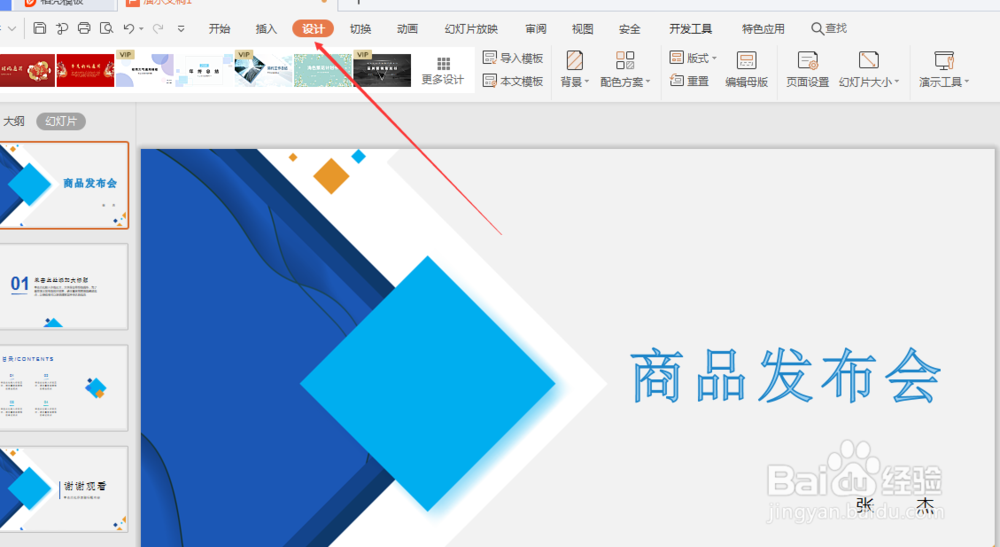Viewport: 1000px width, 547px height.
Task: Switch to the 插入 tab
Action: point(266,29)
